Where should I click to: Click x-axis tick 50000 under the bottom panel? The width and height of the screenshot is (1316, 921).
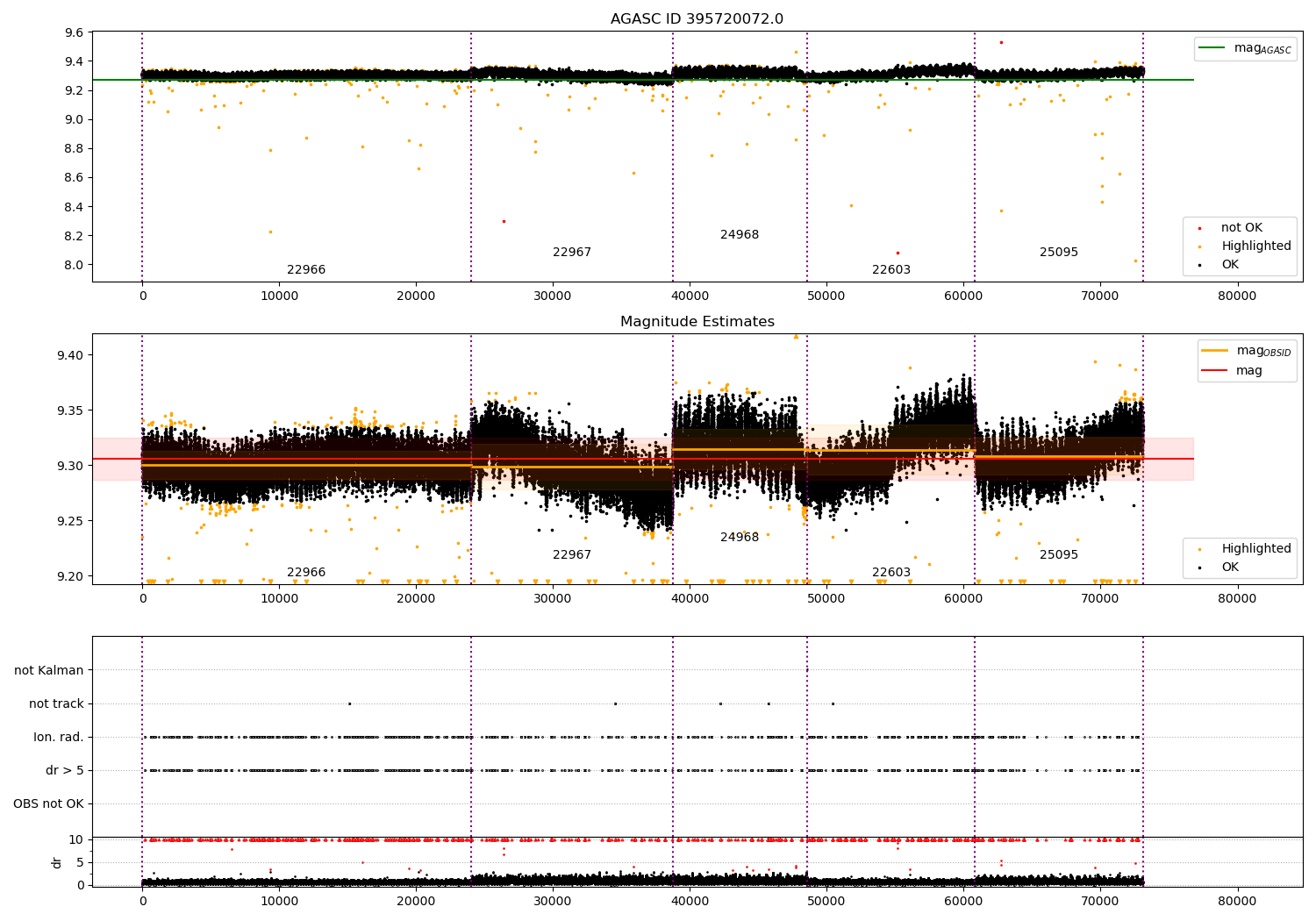click(x=826, y=901)
